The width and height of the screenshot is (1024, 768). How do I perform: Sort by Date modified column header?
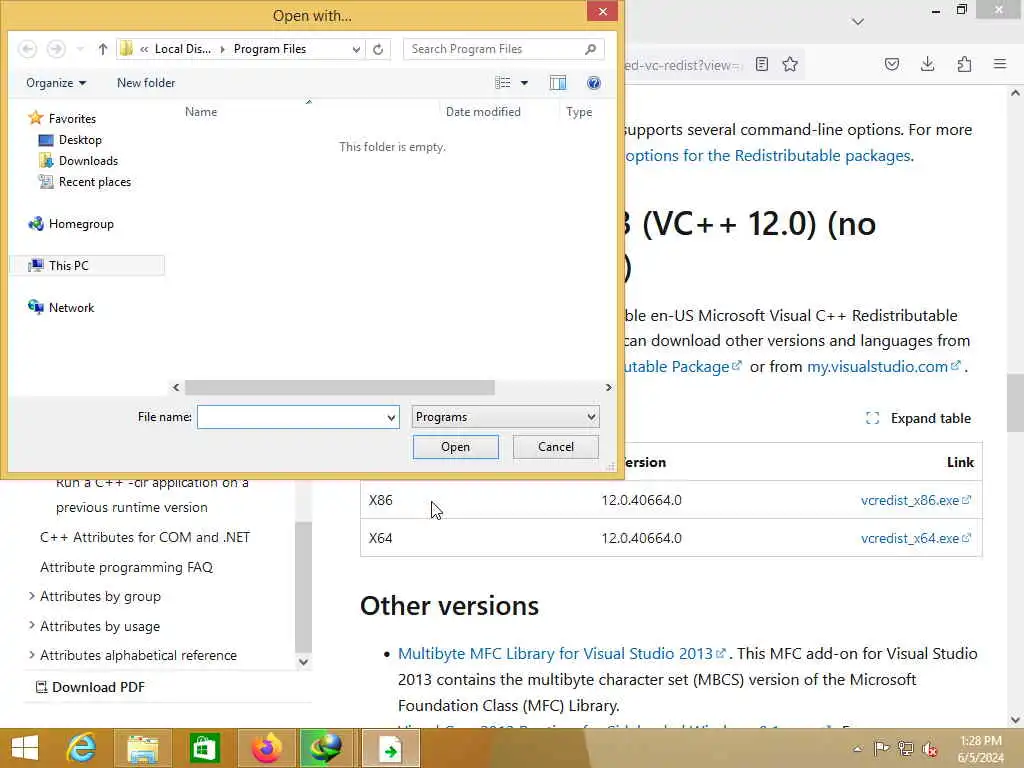coord(483,112)
